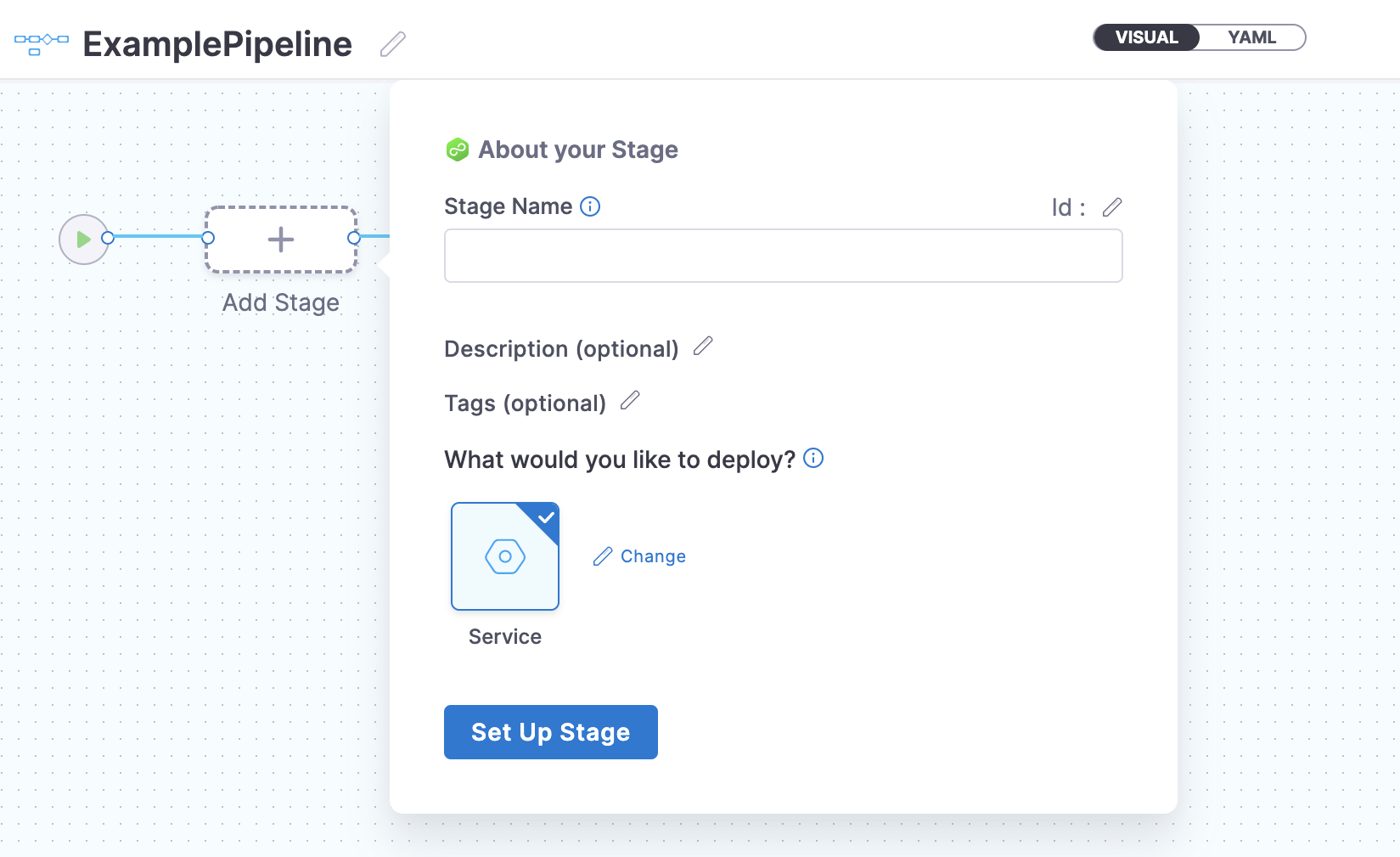Viewport: 1400px width, 857px height.
Task: Open the Stage Name info tooltip
Action: point(590,206)
